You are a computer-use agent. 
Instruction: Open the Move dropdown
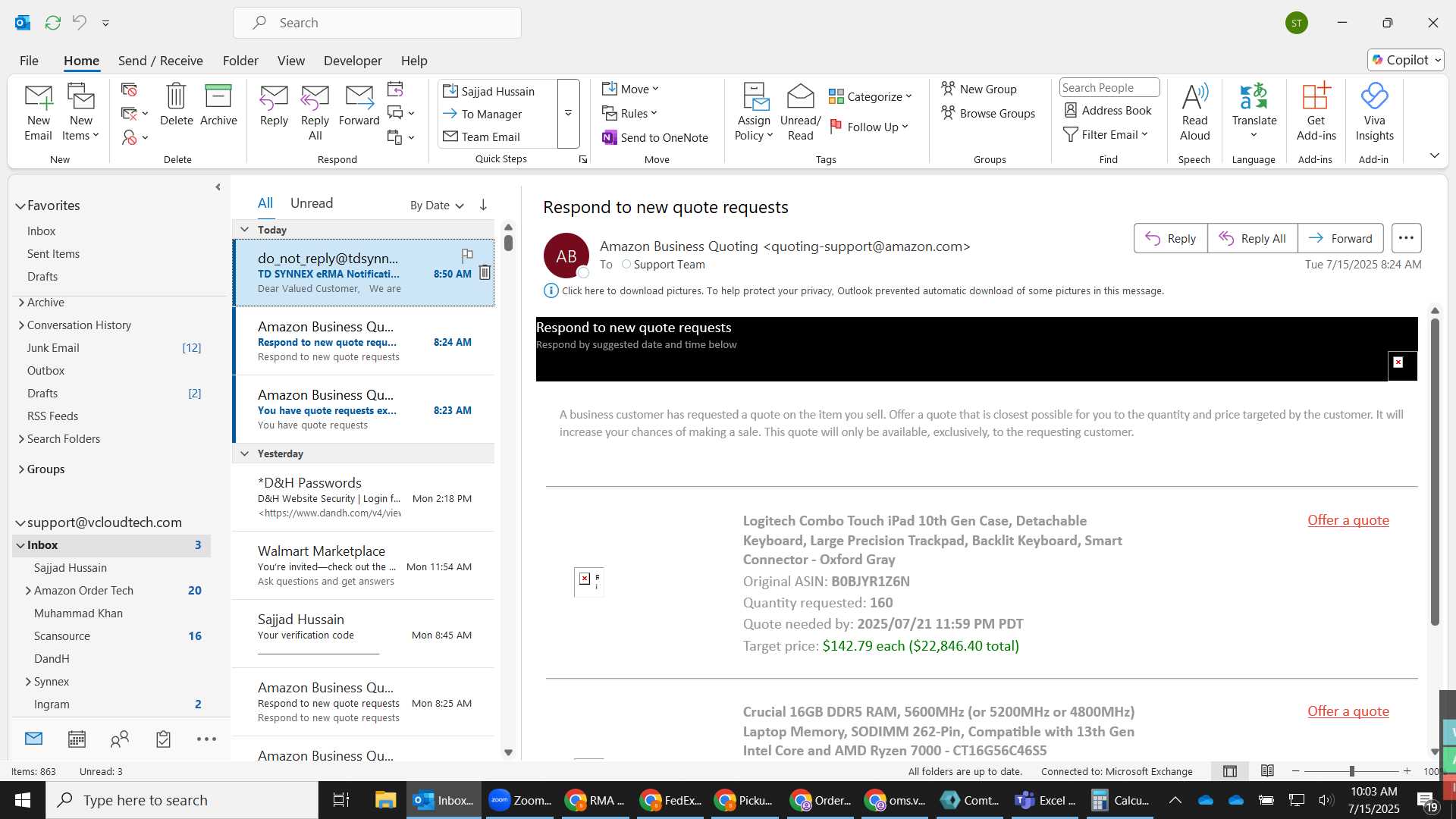click(x=630, y=89)
